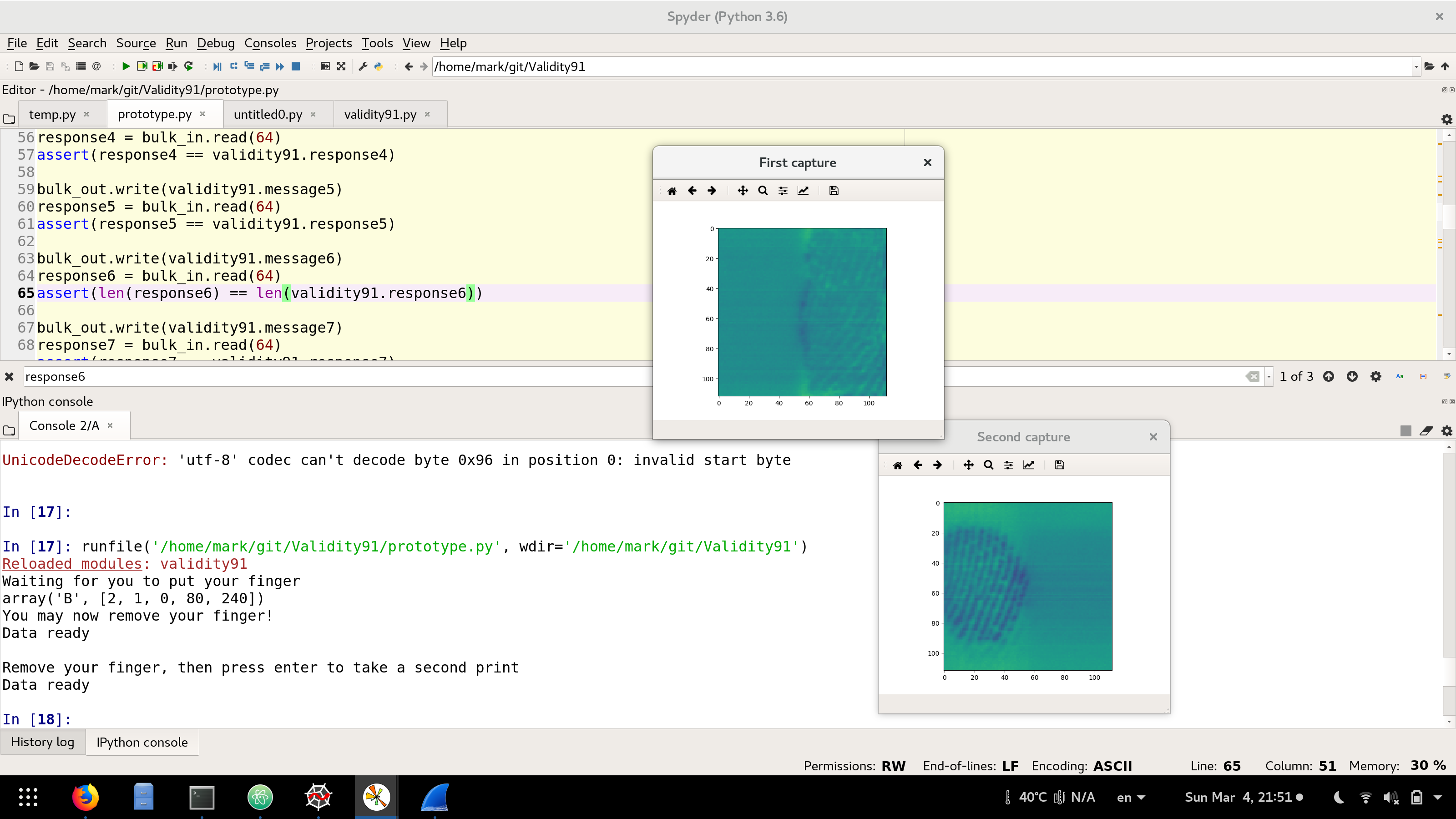
Task: Open IPython console options gear menu
Action: point(1446,431)
